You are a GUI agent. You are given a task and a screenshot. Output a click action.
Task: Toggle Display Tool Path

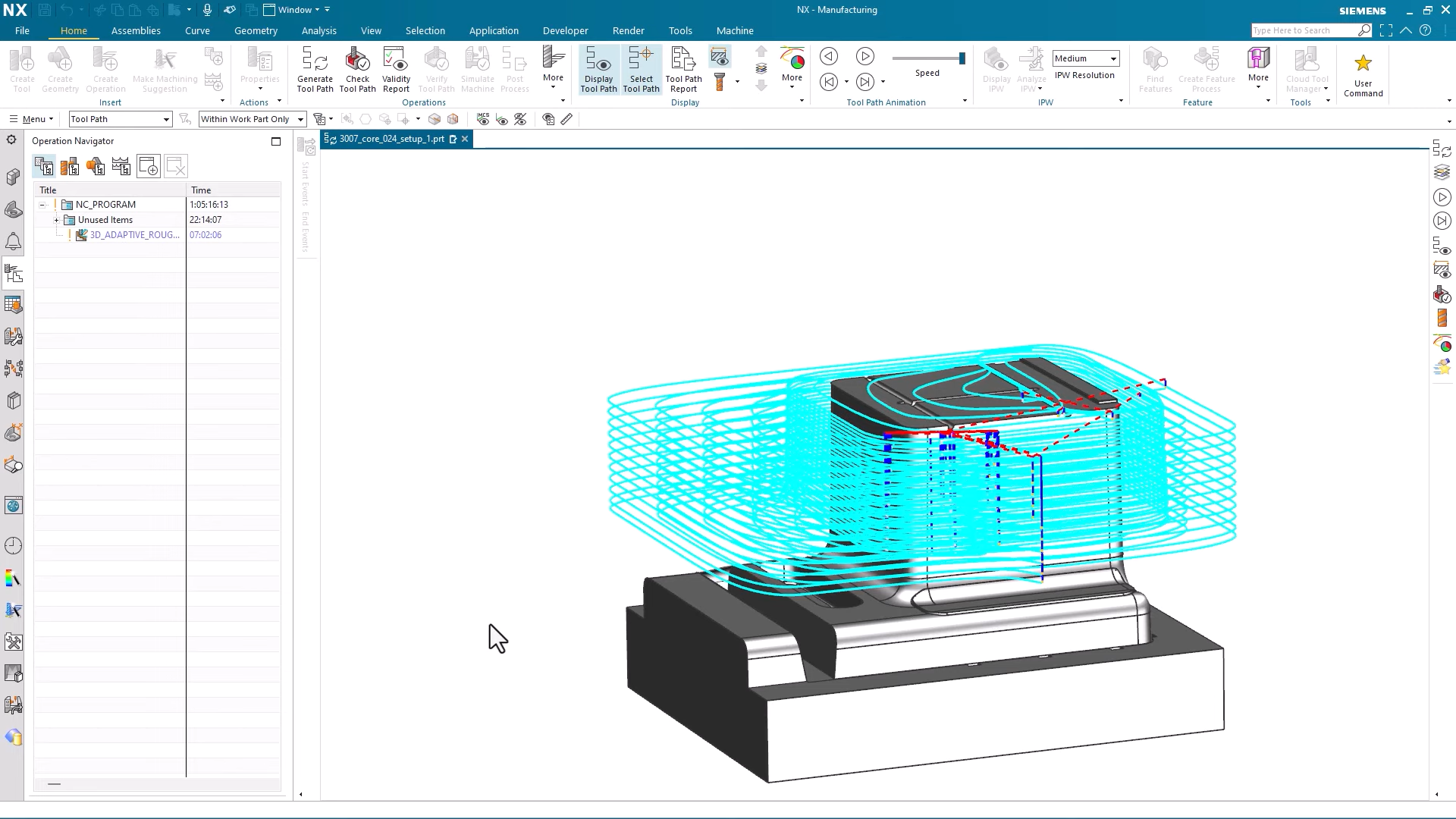598,68
